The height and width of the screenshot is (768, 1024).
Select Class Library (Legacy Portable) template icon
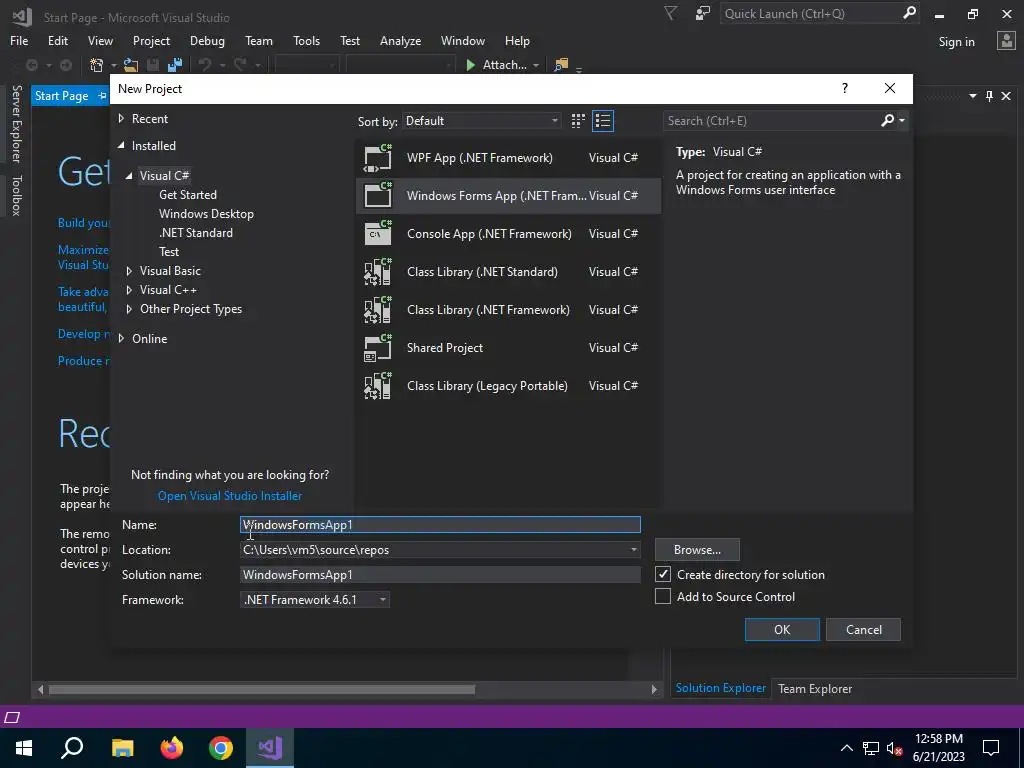coord(378,386)
